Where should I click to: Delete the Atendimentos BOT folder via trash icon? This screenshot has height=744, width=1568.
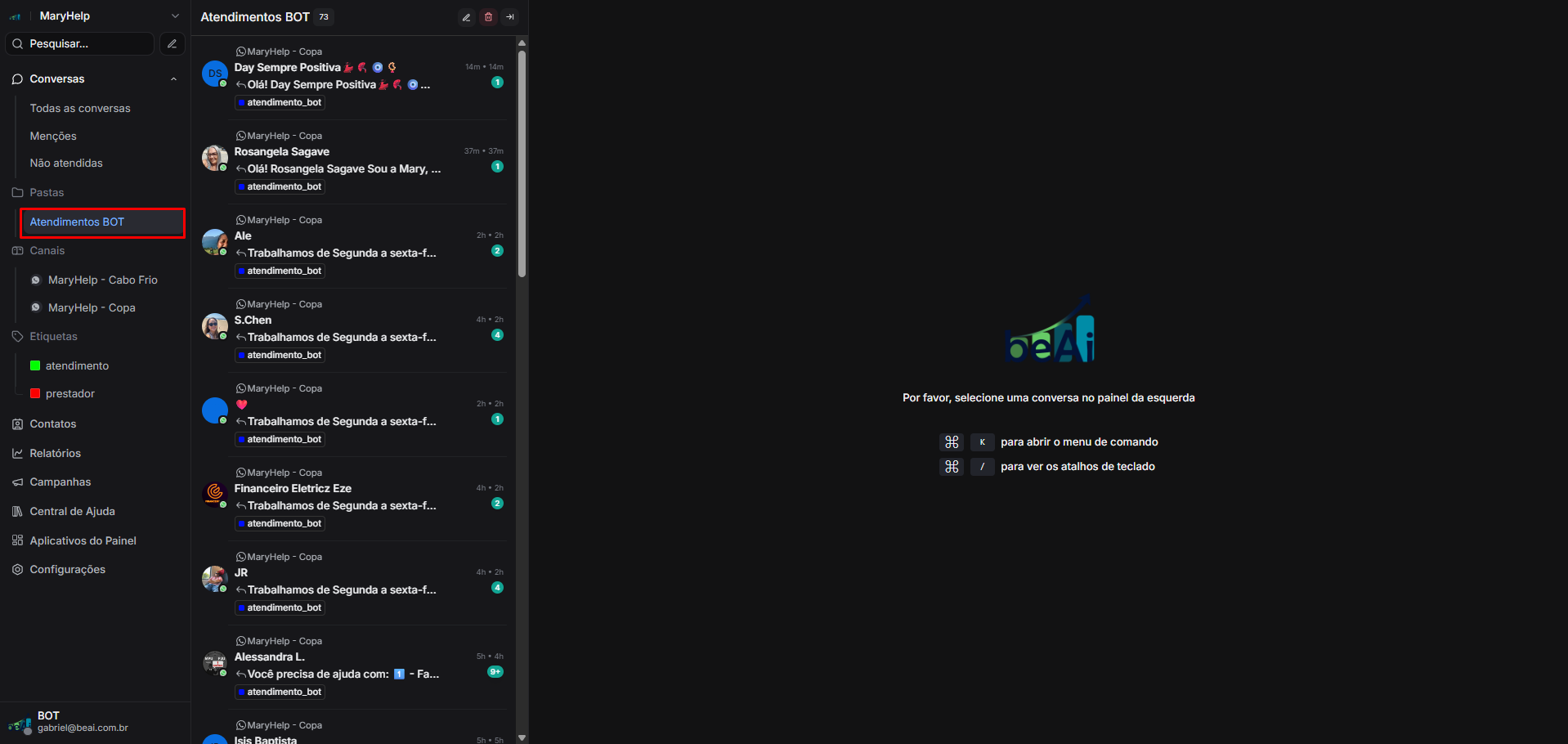(488, 17)
